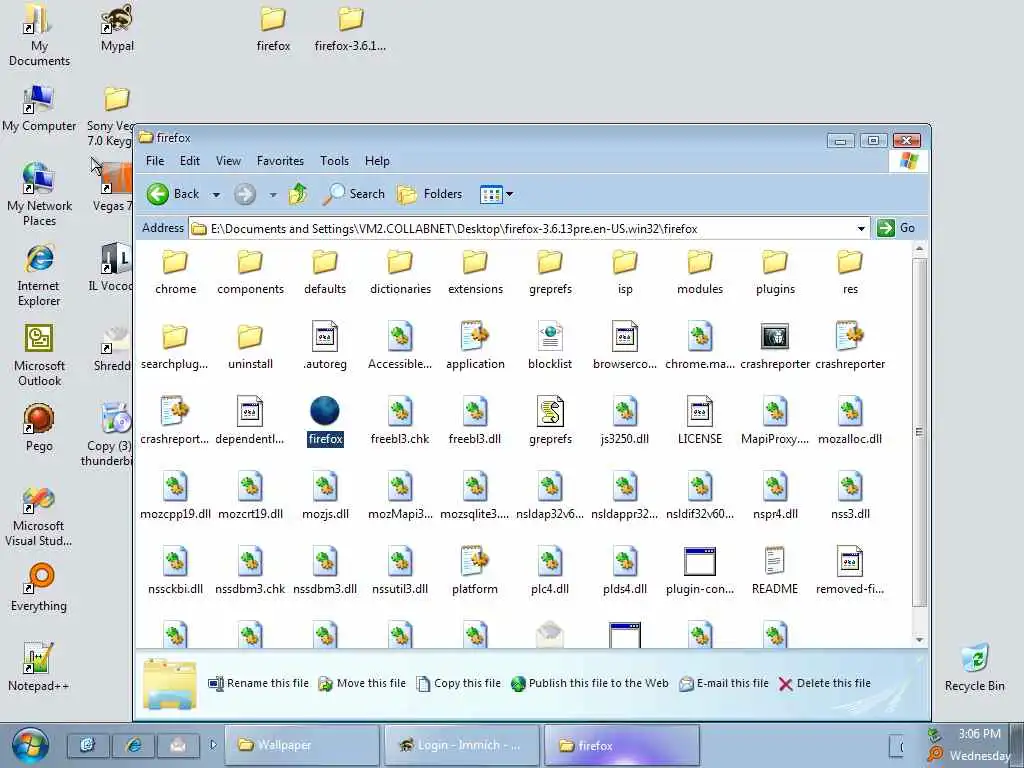Select the mozjs.dll file

325,496
